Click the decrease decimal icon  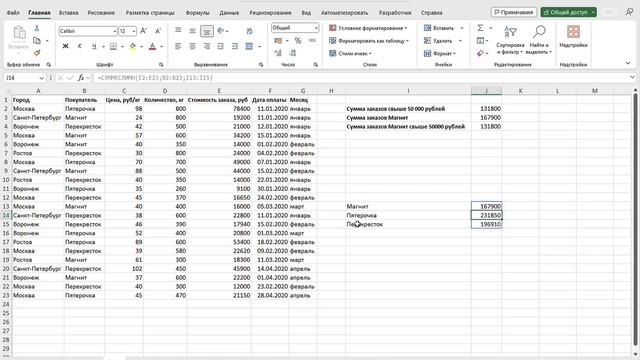(293, 53)
